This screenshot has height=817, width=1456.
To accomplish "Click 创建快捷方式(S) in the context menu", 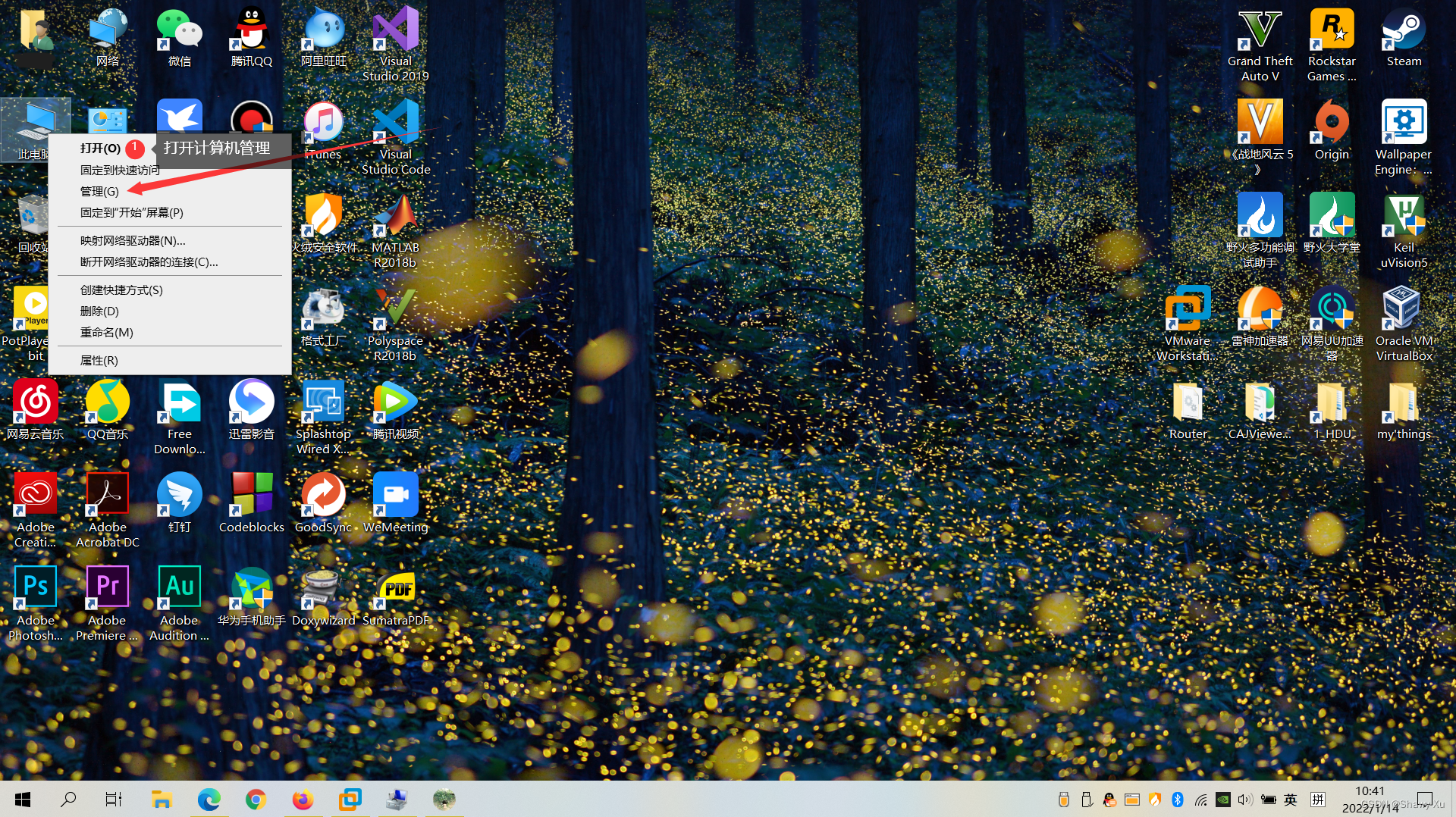I will pos(121,290).
